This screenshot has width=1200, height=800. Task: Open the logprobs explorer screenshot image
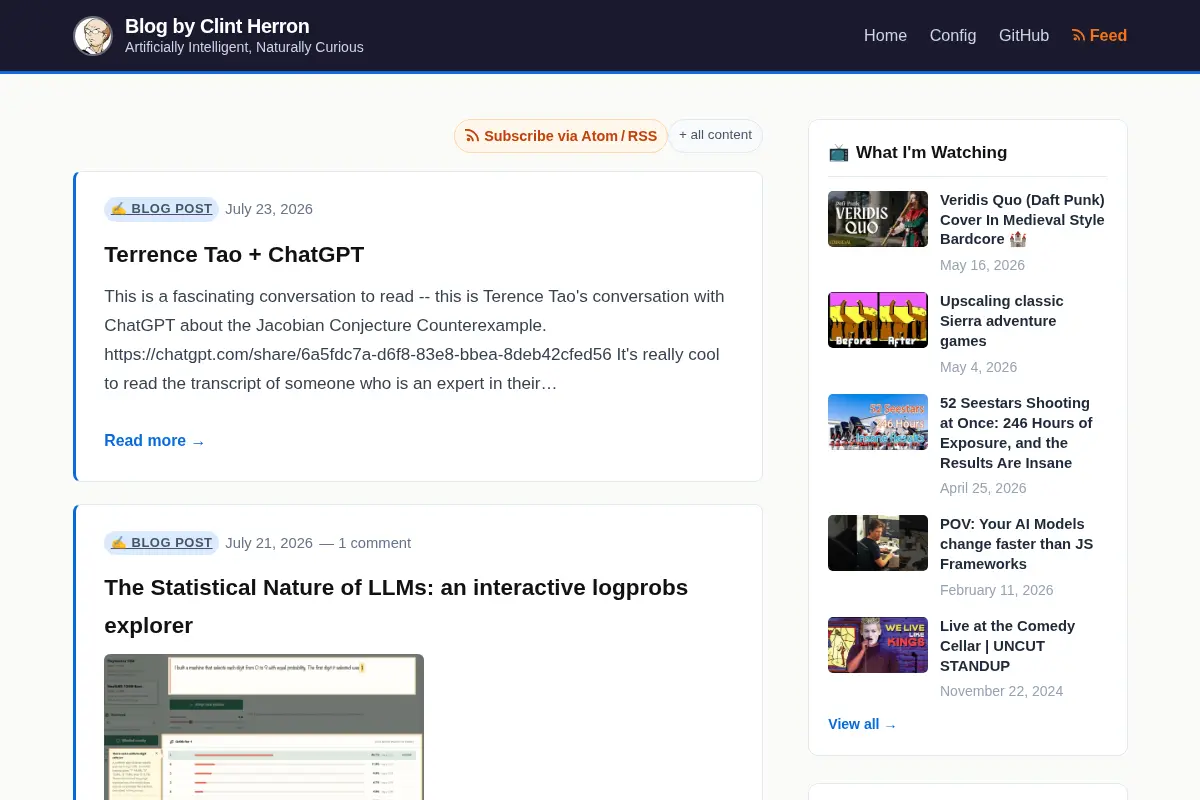click(x=264, y=727)
